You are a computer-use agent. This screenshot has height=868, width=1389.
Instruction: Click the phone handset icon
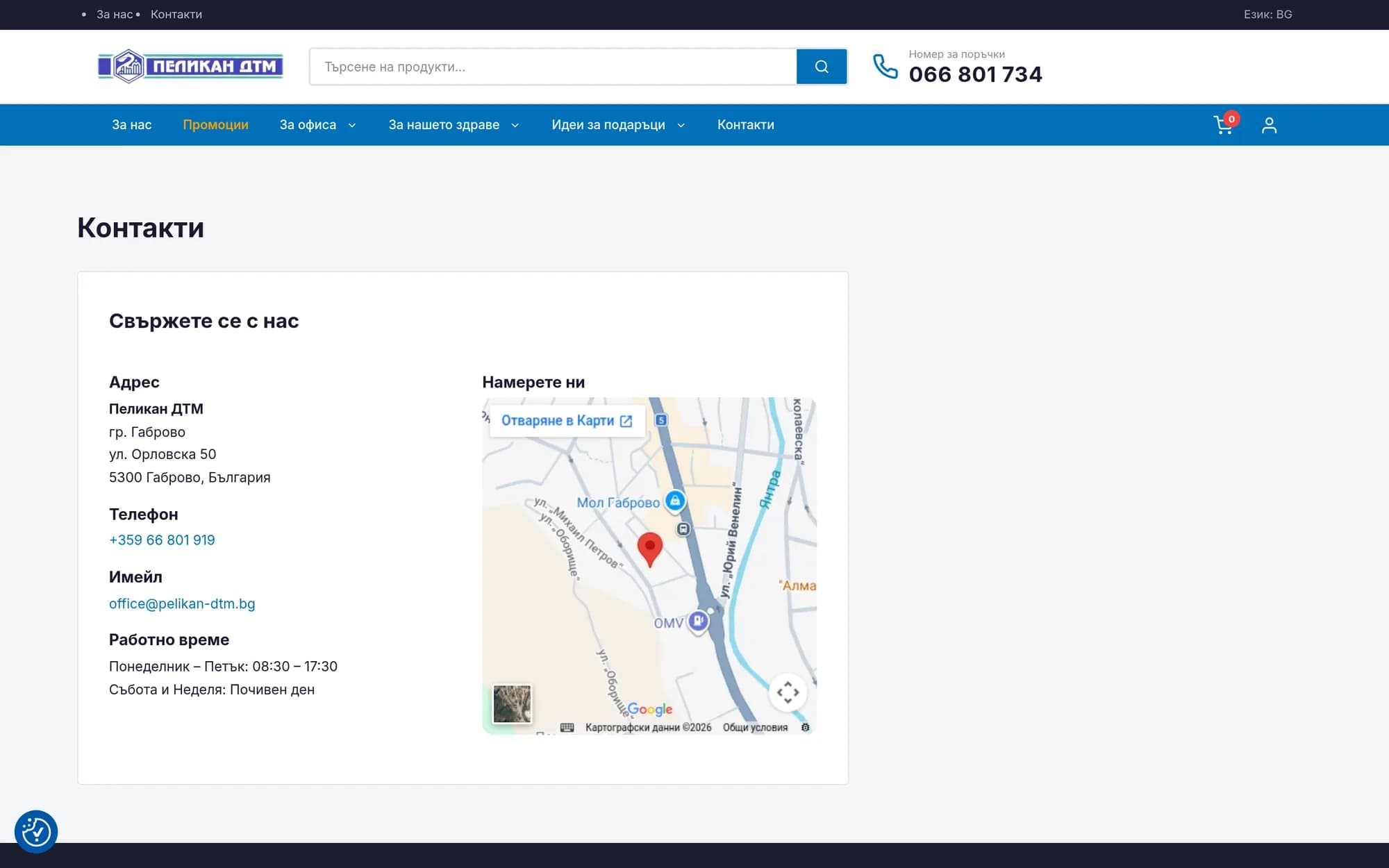[885, 67]
